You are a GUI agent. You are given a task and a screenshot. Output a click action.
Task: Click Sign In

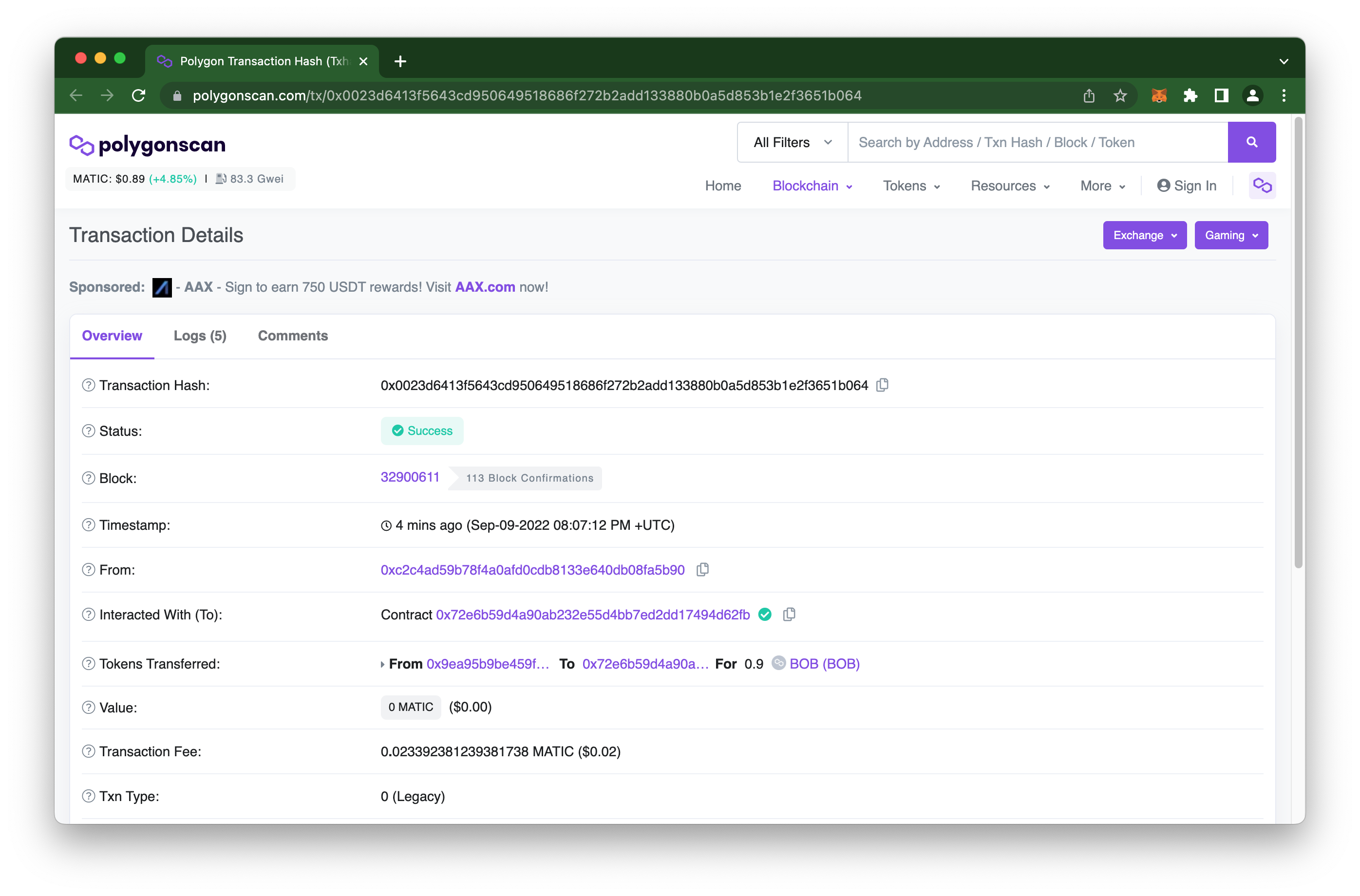1186,186
